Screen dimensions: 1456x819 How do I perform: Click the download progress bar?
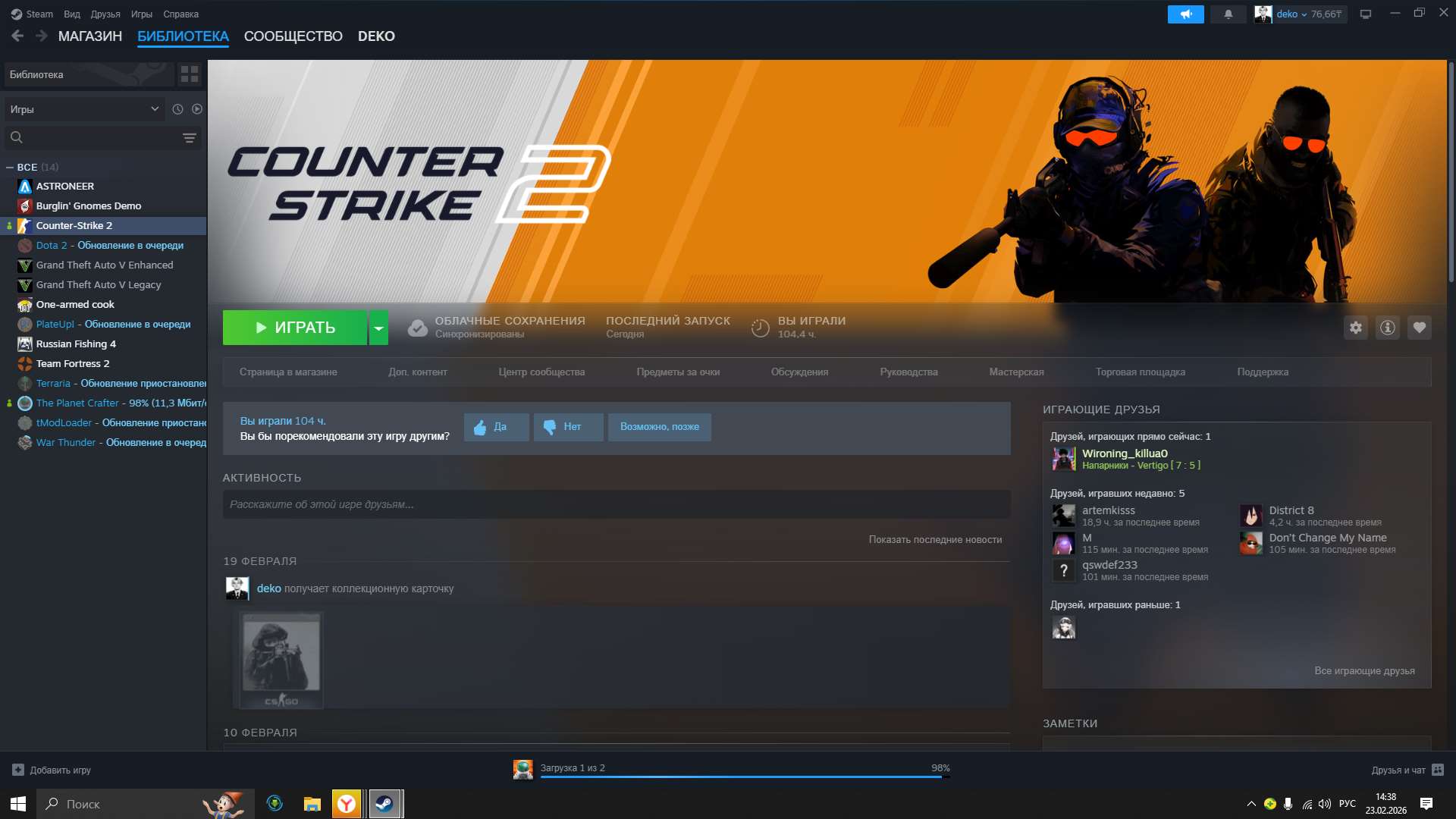(743, 776)
